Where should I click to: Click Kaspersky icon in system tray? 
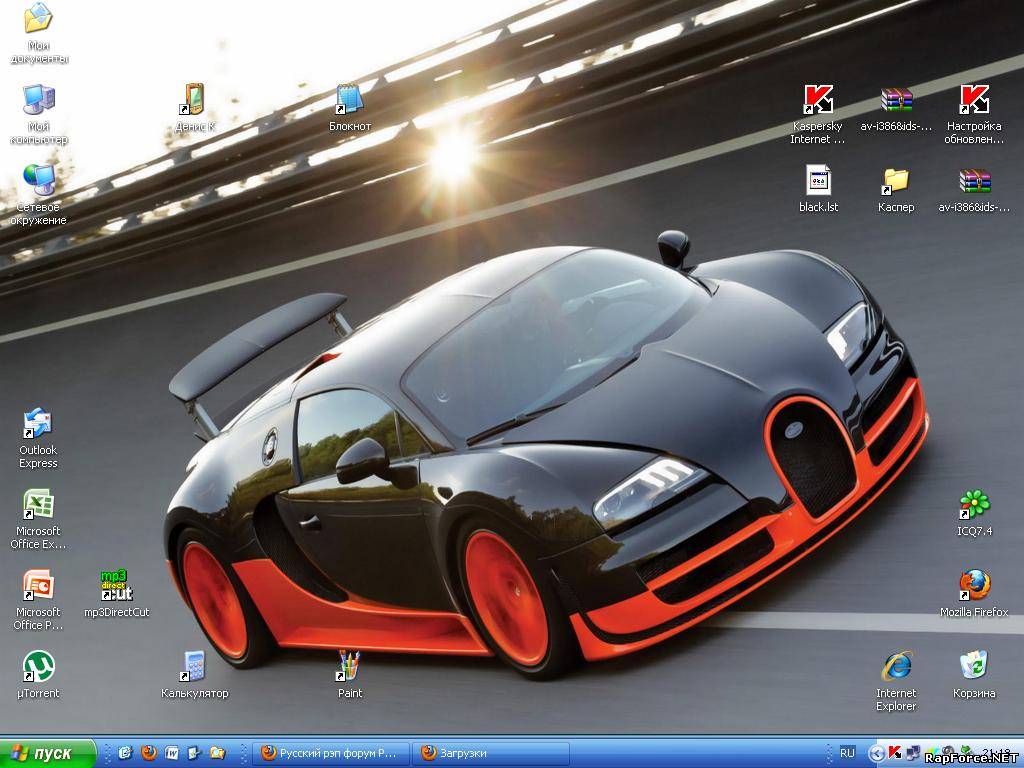point(895,752)
